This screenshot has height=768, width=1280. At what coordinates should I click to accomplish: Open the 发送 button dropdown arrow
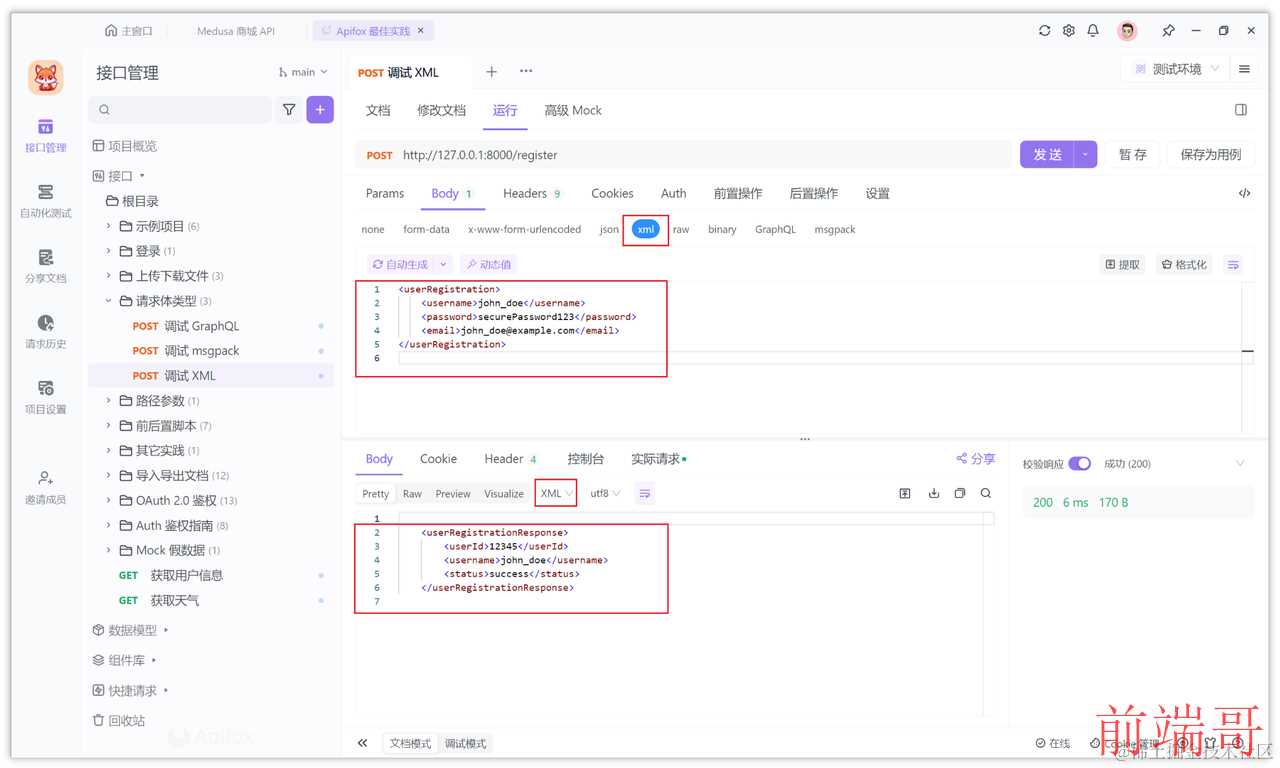[x=1086, y=154]
